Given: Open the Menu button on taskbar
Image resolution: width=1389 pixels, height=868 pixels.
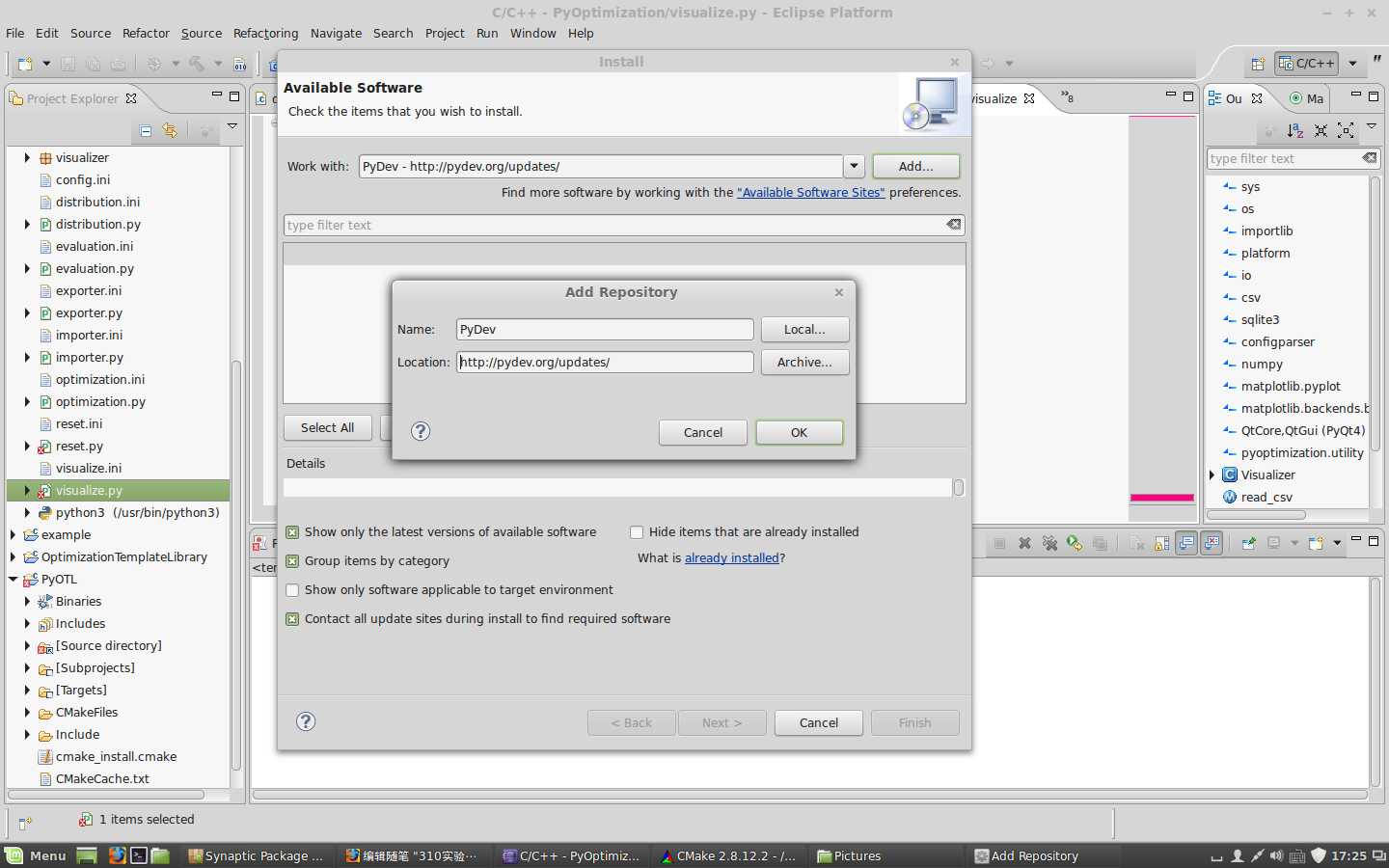Looking at the screenshot, I should pyautogui.click(x=37, y=855).
